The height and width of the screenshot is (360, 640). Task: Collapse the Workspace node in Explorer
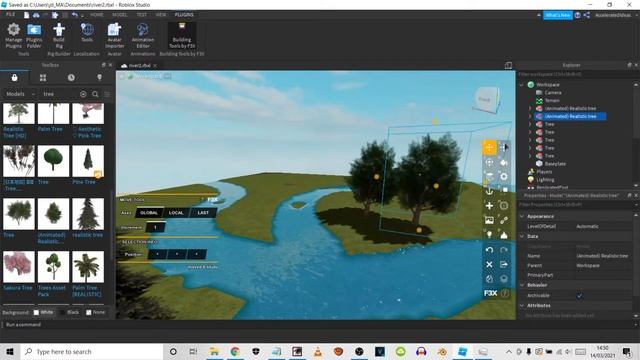522,85
